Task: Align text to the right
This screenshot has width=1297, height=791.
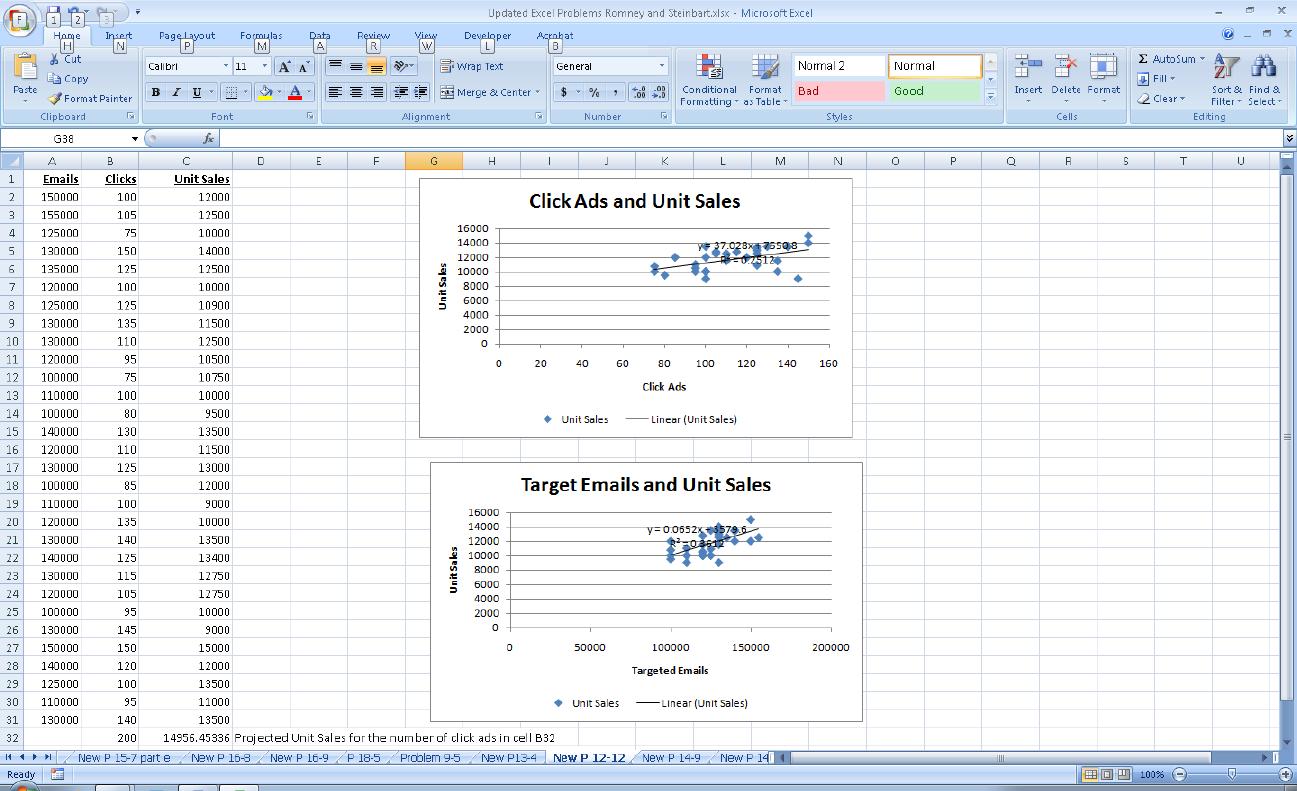Action: (376, 92)
